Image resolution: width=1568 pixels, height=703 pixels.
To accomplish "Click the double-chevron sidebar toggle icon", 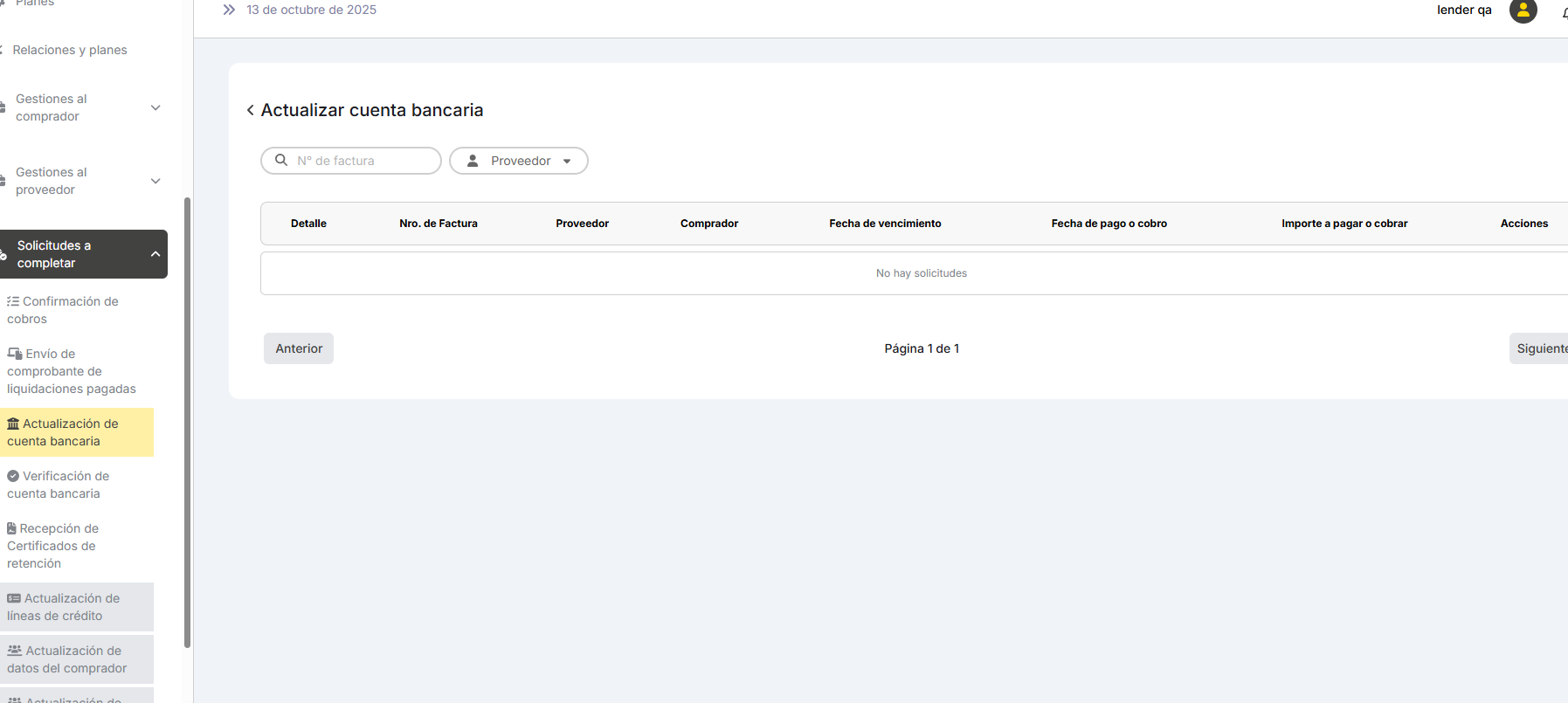I will click(x=229, y=10).
